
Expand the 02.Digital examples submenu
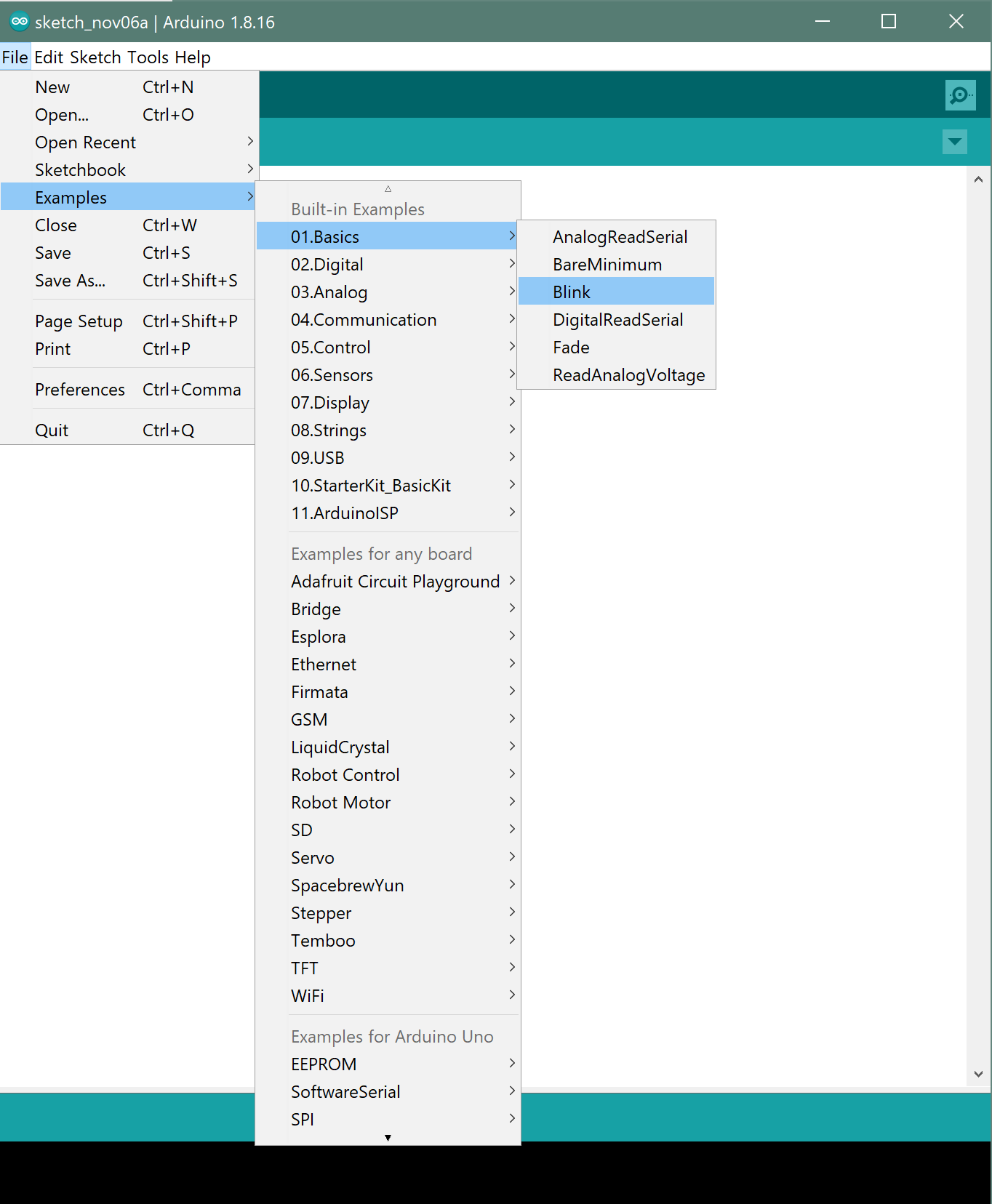[x=388, y=265]
